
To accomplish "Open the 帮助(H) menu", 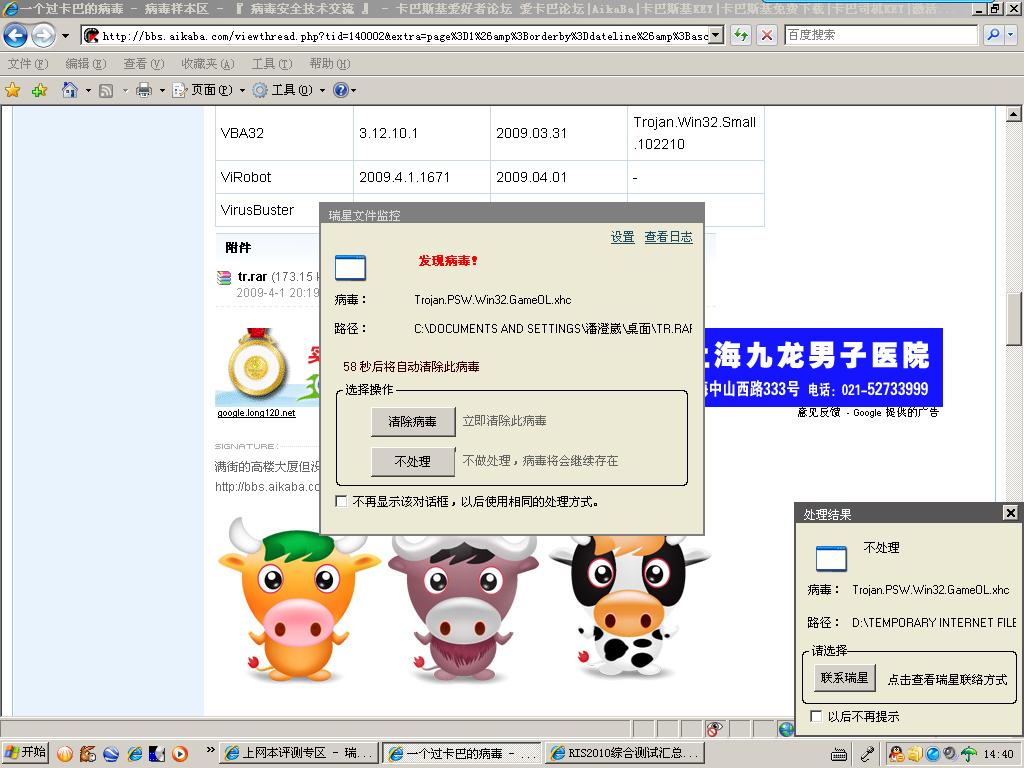I will coord(330,63).
